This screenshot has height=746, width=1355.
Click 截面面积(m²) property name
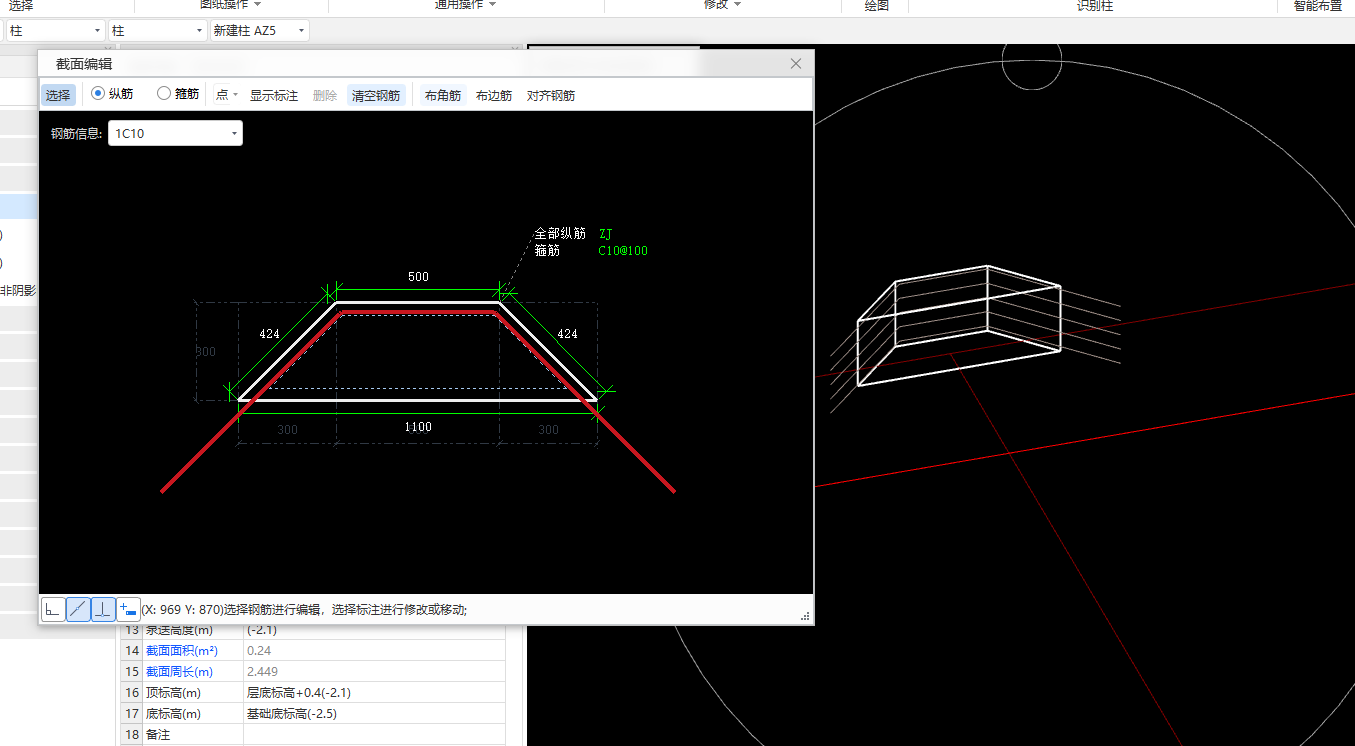[x=182, y=650]
